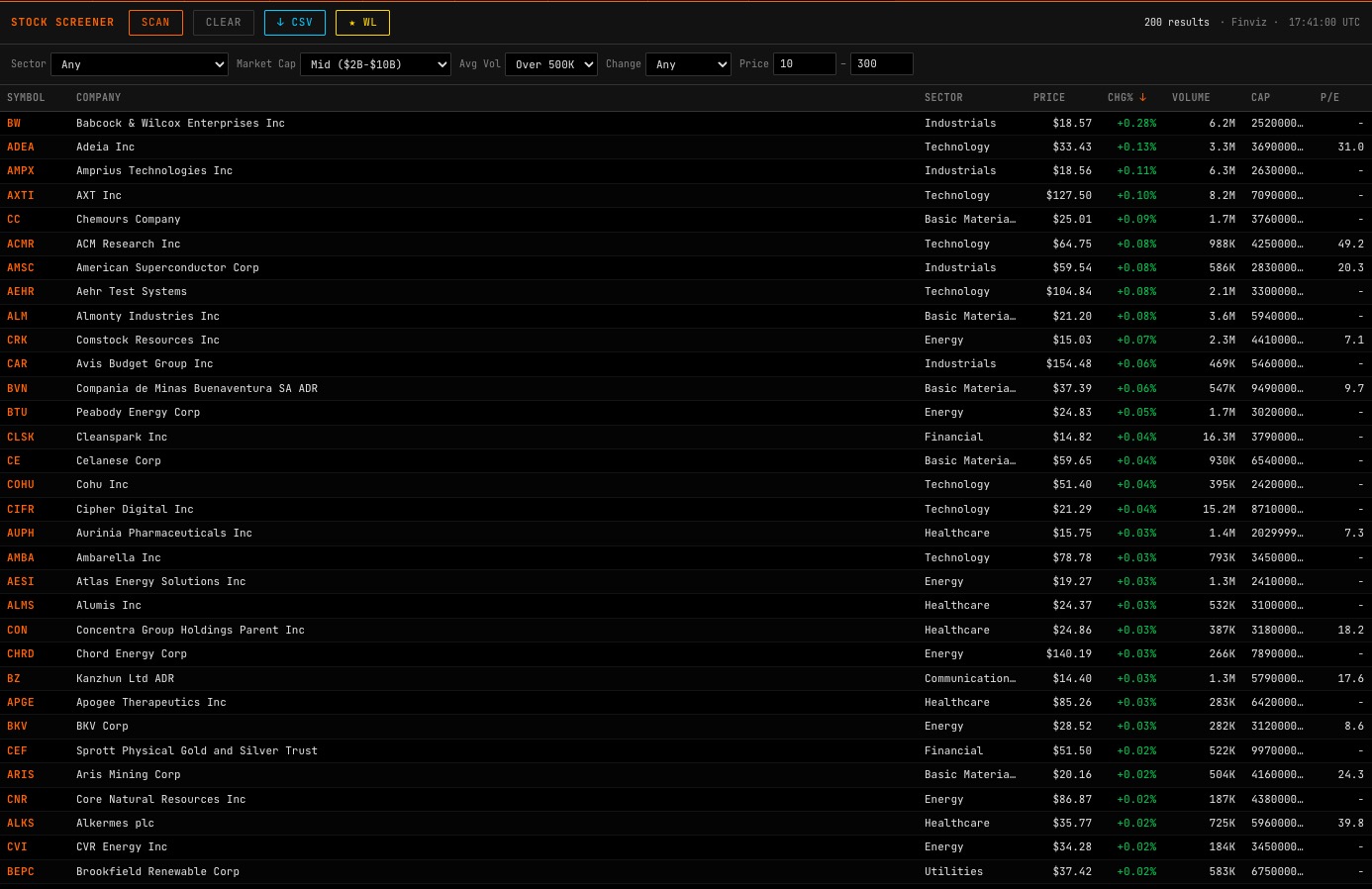Screen dimensions: 1372x889
Task: Select company name American Superconductor Corp
Action: click(167, 268)
